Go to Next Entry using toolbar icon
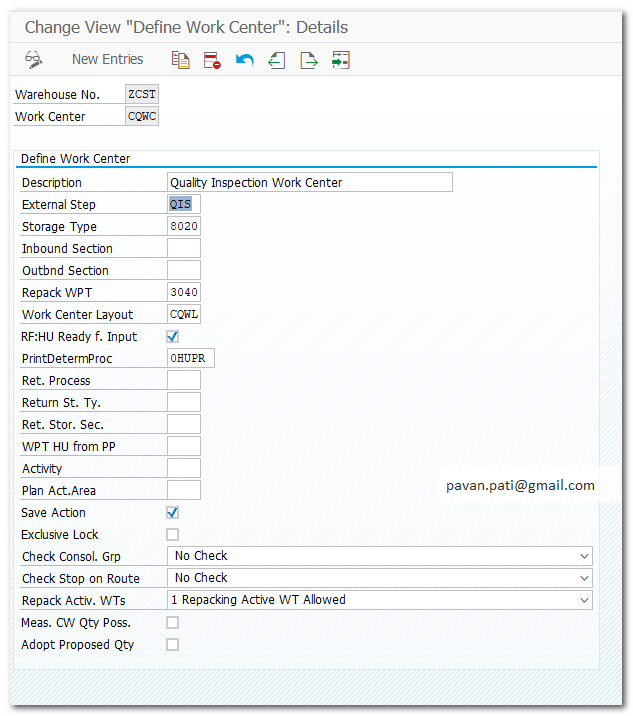The image size is (633, 716). (x=309, y=60)
